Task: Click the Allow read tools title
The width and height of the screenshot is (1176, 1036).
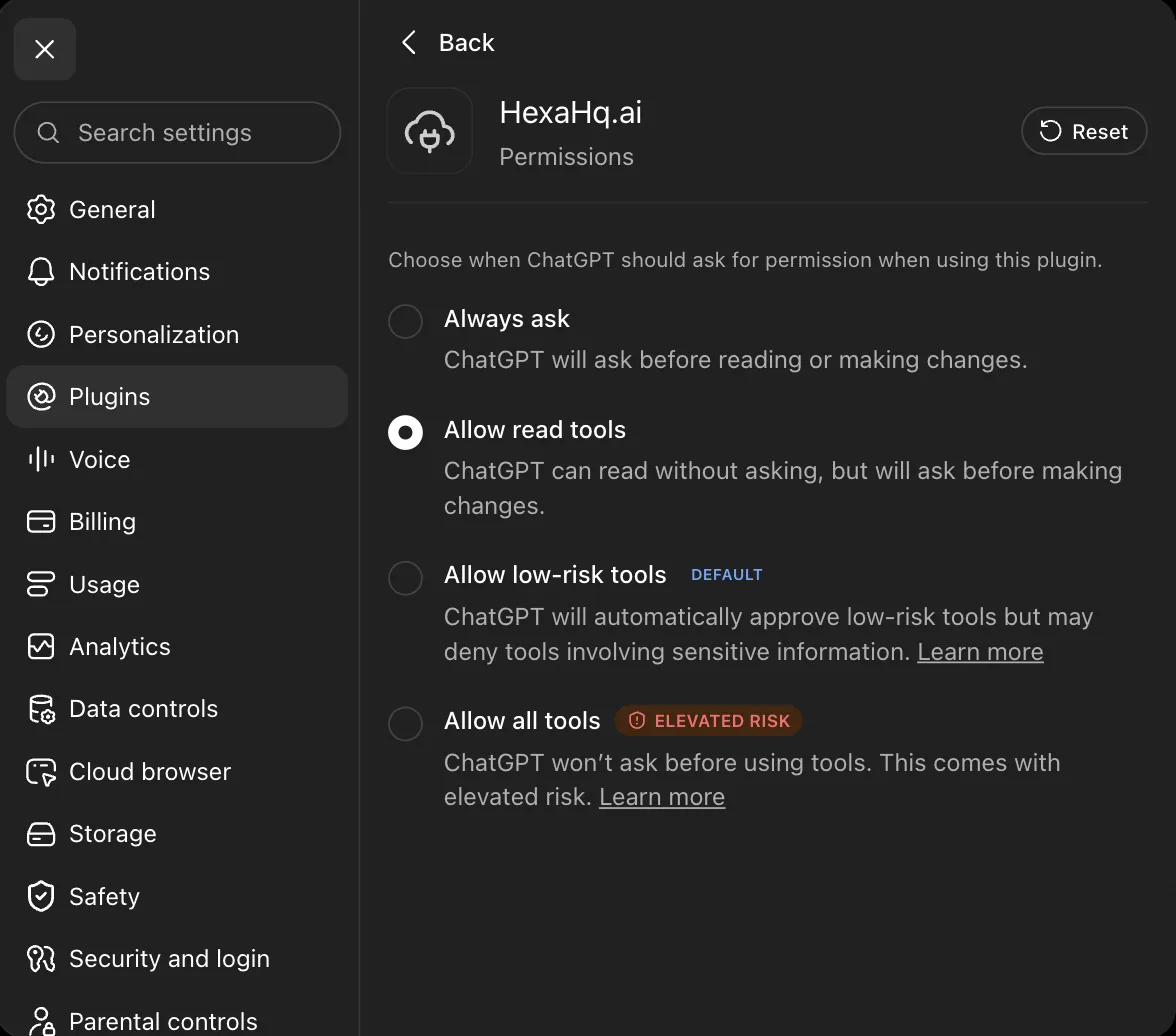Action: click(535, 430)
